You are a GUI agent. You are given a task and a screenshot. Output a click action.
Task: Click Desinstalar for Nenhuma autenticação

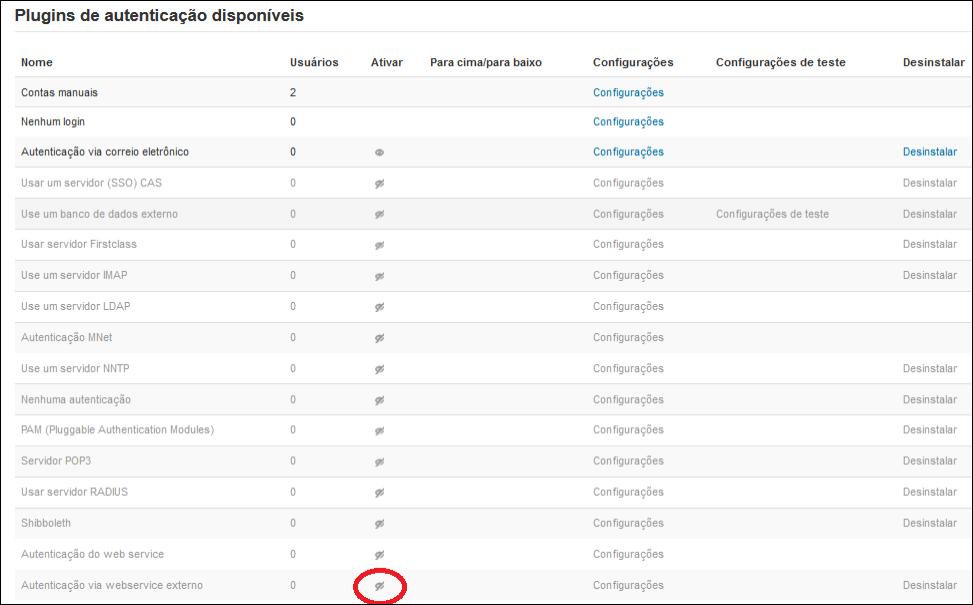point(930,399)
